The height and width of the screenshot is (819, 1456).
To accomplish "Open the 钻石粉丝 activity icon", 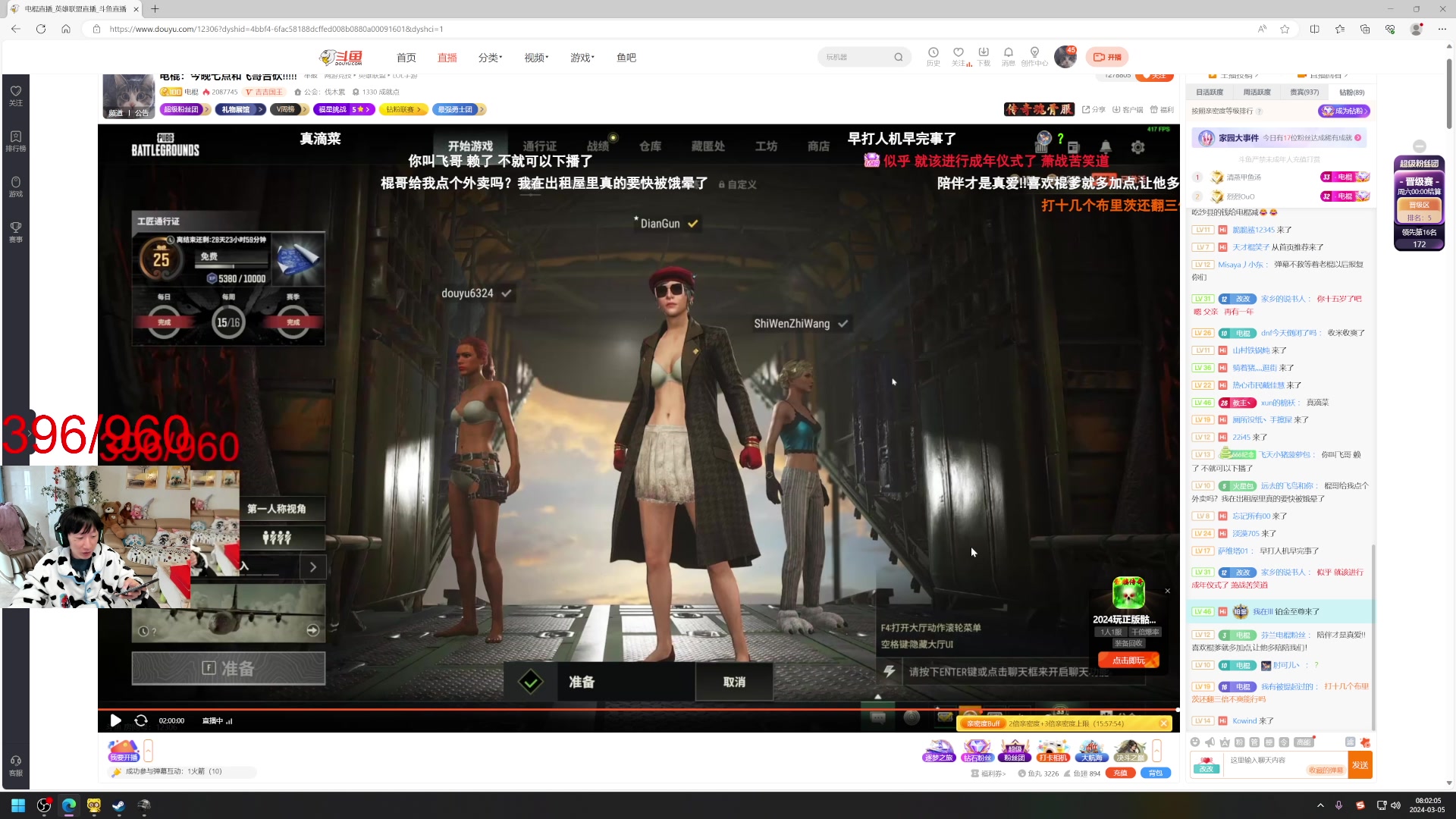I will [x=977, y=751].
